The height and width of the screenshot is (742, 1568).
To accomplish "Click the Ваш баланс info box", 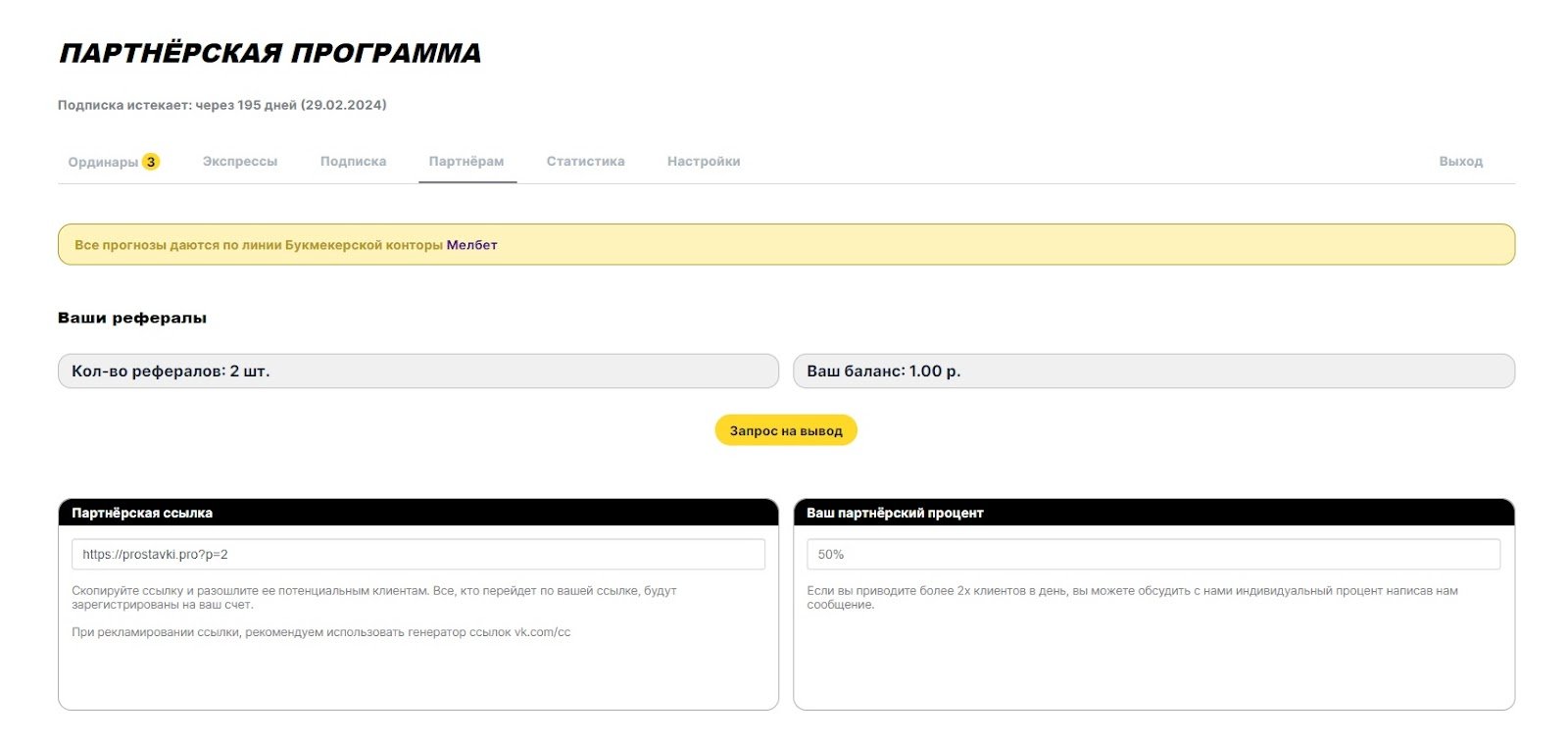I will coord(1152,371).
